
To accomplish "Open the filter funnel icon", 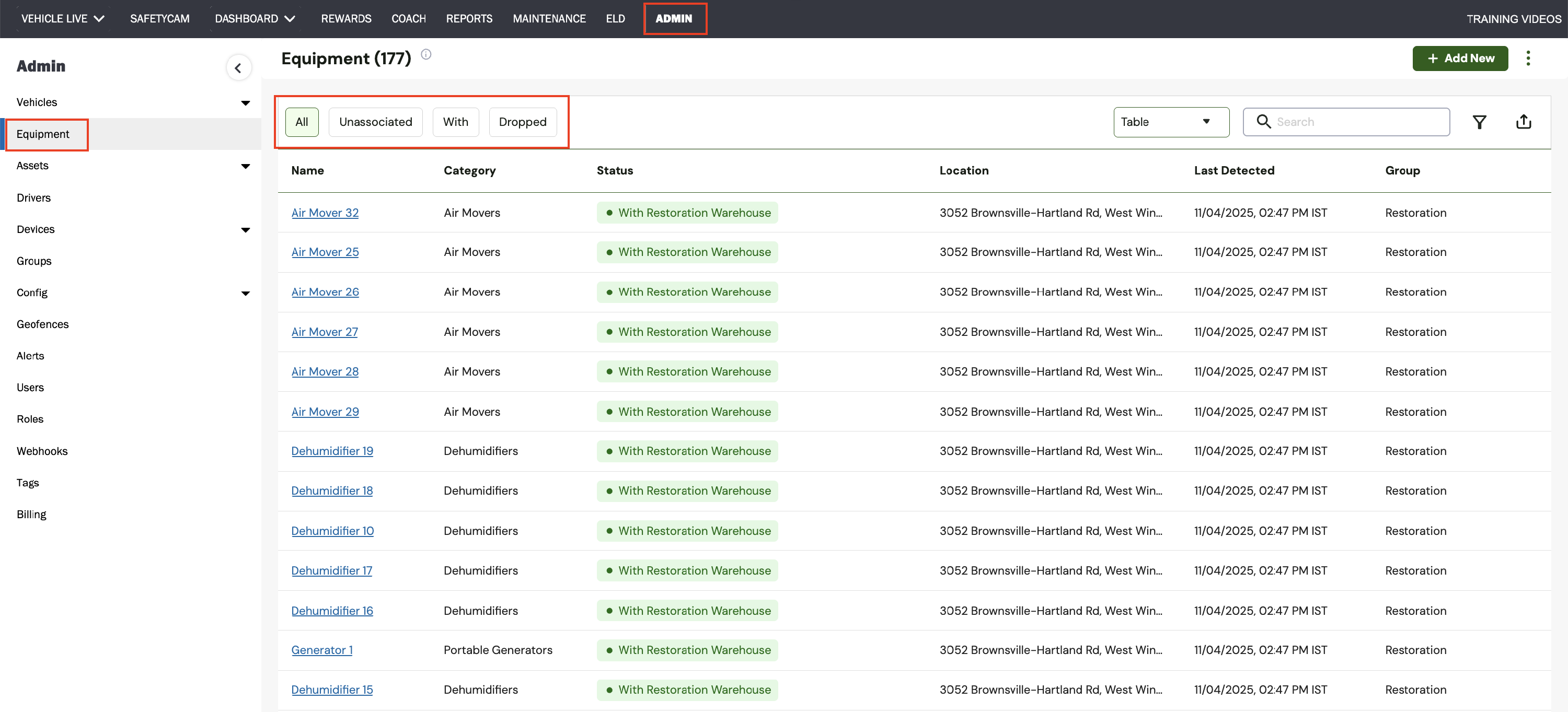I will (1479, 122).
